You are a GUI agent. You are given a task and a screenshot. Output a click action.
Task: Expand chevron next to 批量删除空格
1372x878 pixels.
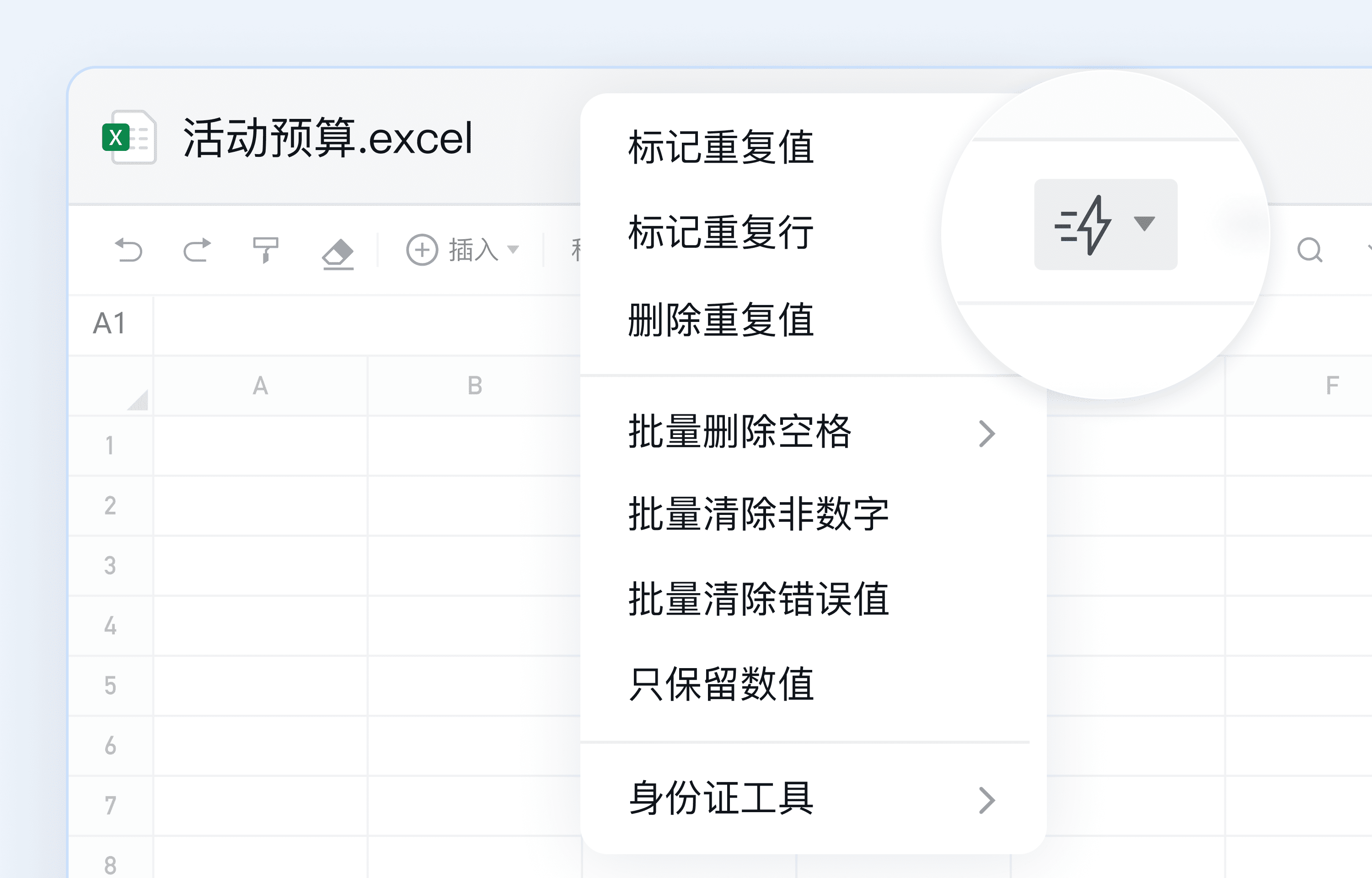click(987, 434)
